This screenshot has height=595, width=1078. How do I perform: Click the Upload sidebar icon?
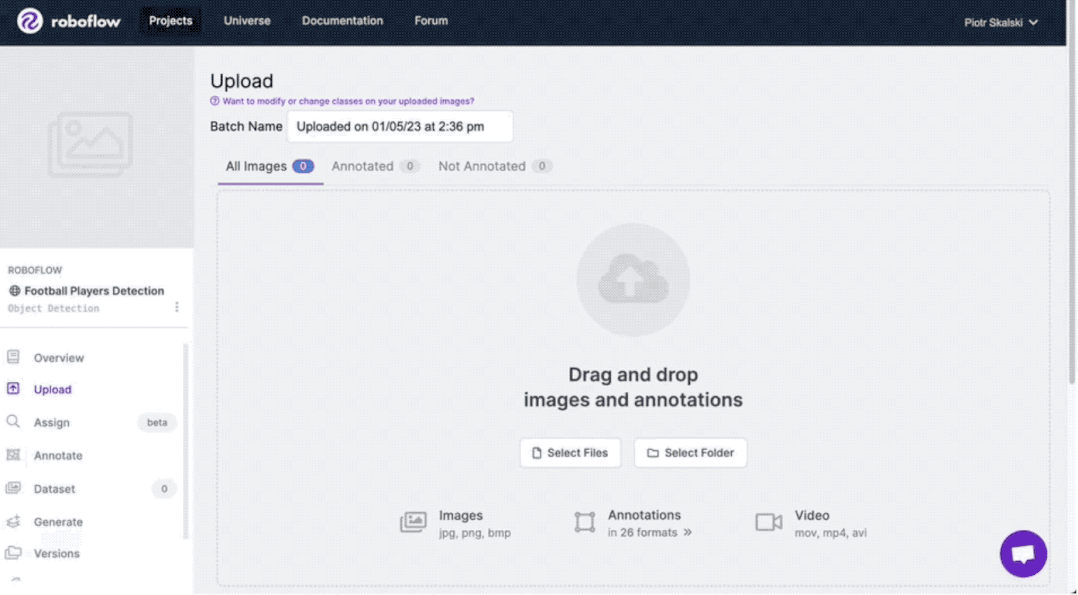point(13,389)
